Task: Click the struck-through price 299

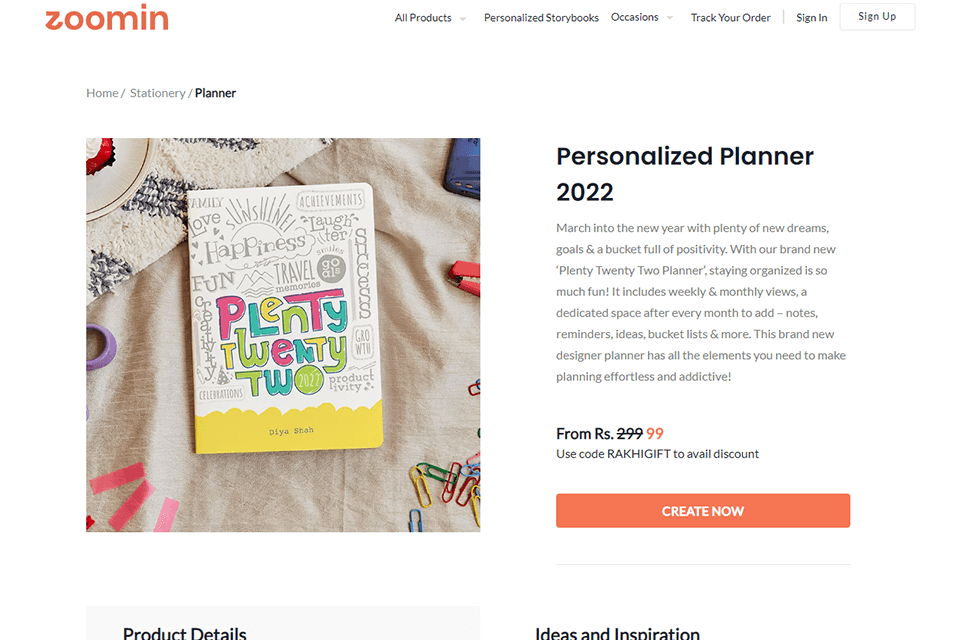Action: pos(629,434)
